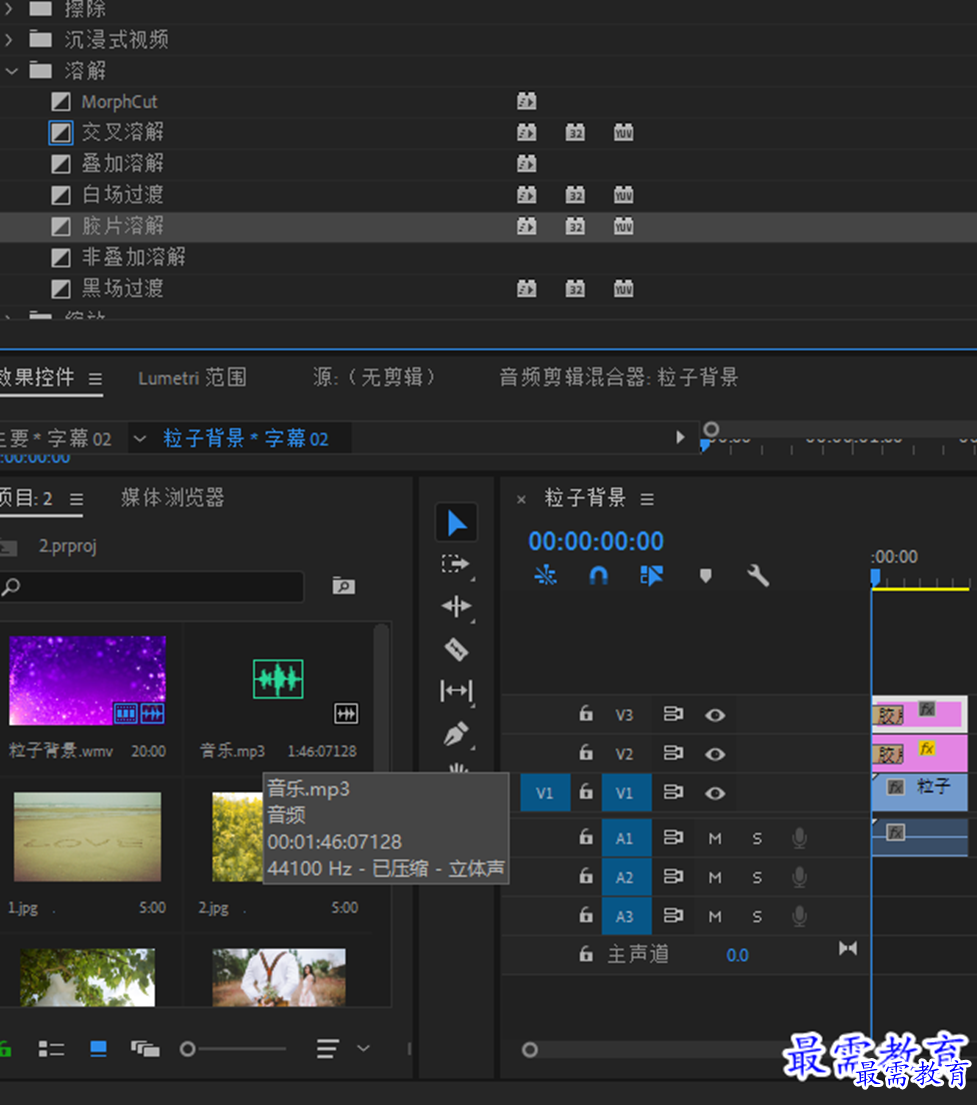Viewport: 977px width, 1105px height.
Task: Add a marker in the timeline
Action: (705, 576)
